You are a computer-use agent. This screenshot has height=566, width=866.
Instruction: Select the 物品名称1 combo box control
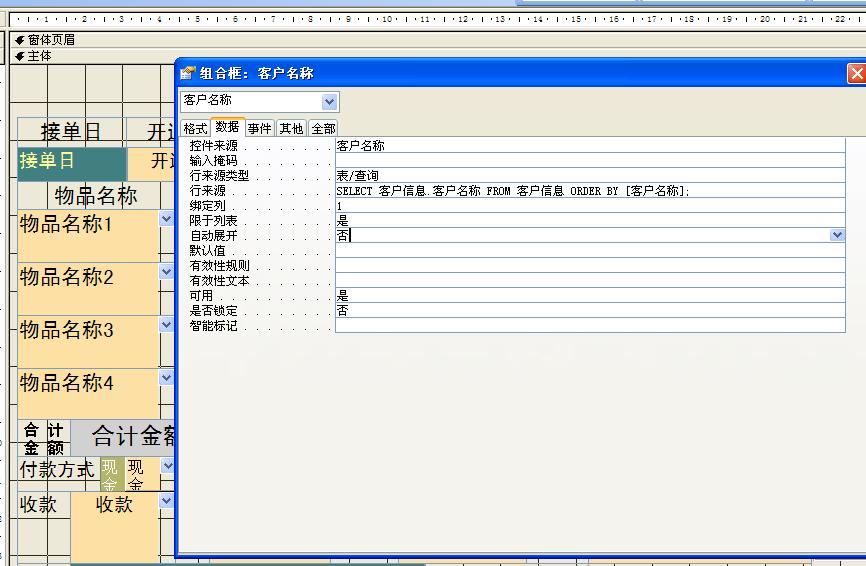[x=88, y=236]
